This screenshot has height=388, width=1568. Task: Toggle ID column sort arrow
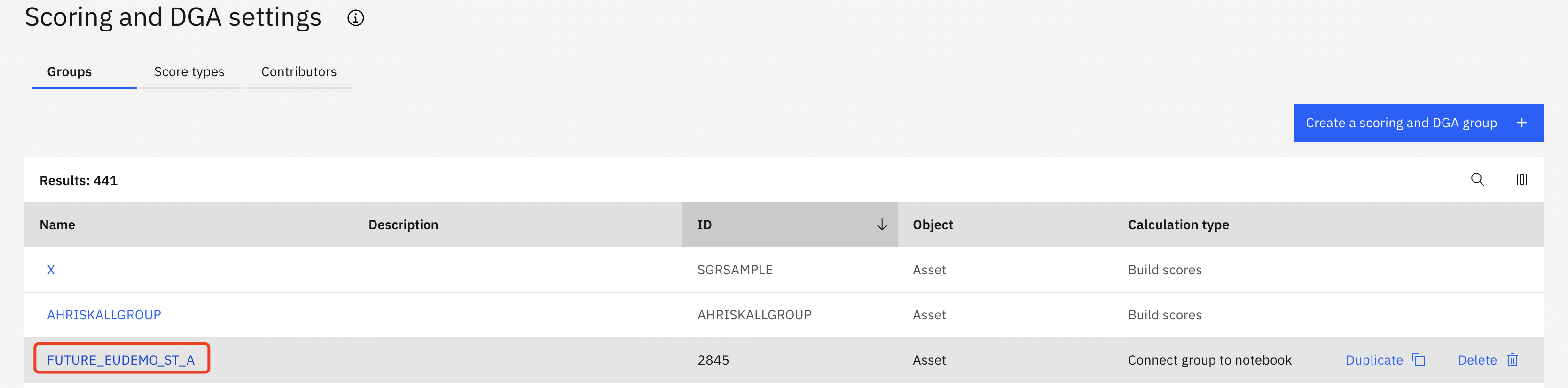point(881,225)
